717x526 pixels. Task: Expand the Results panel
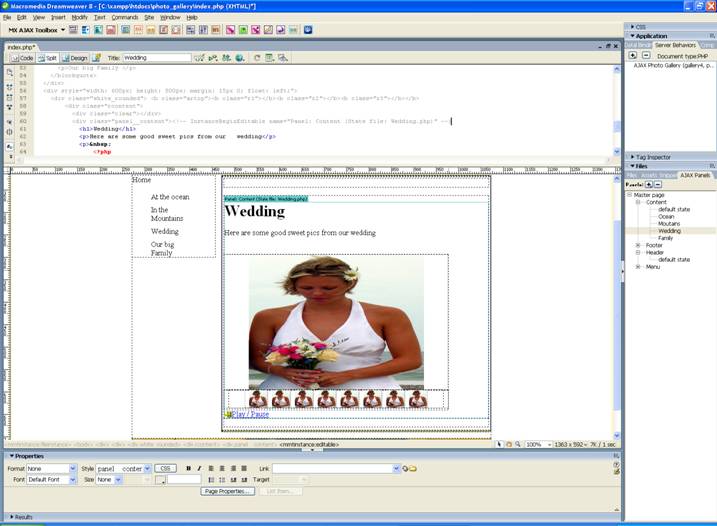click(x=12, y=517)
